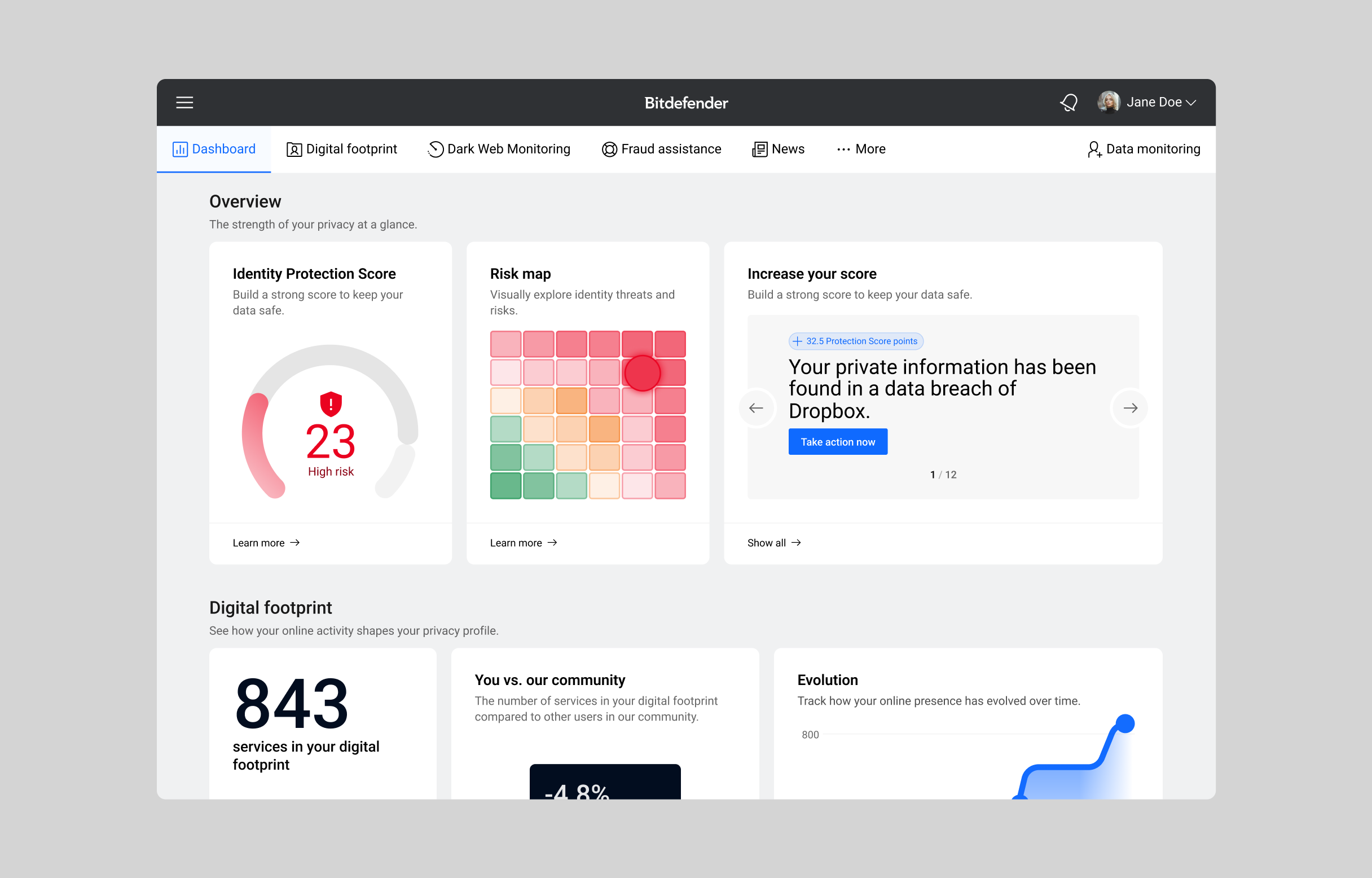Screen dimensions: 1372x878
Task: Go to previous suggestion with left arrow
Action: [x=757, y=407]
